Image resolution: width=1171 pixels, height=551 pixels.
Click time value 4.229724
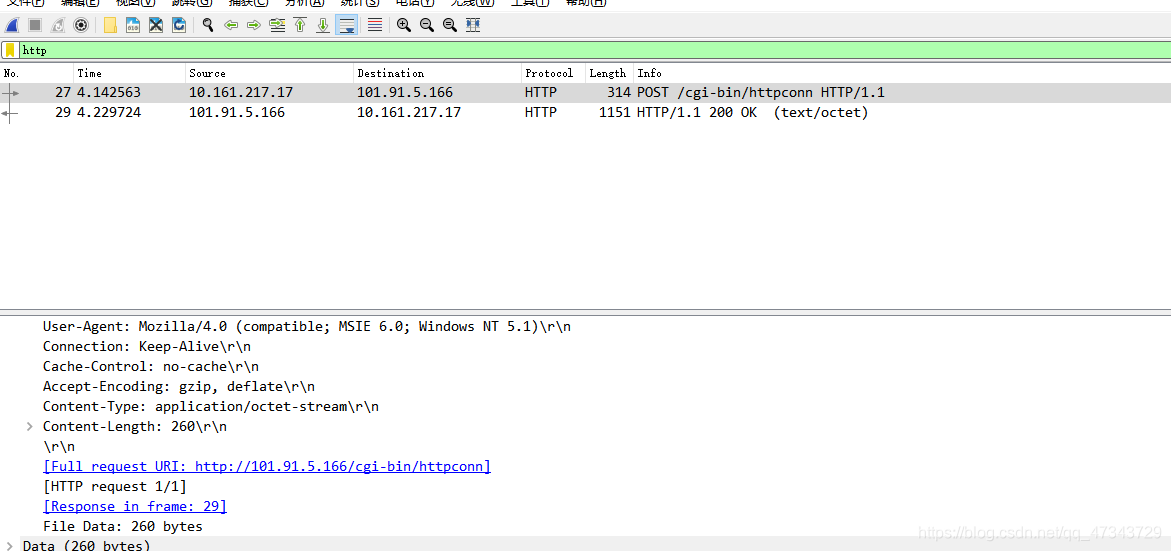109,113
